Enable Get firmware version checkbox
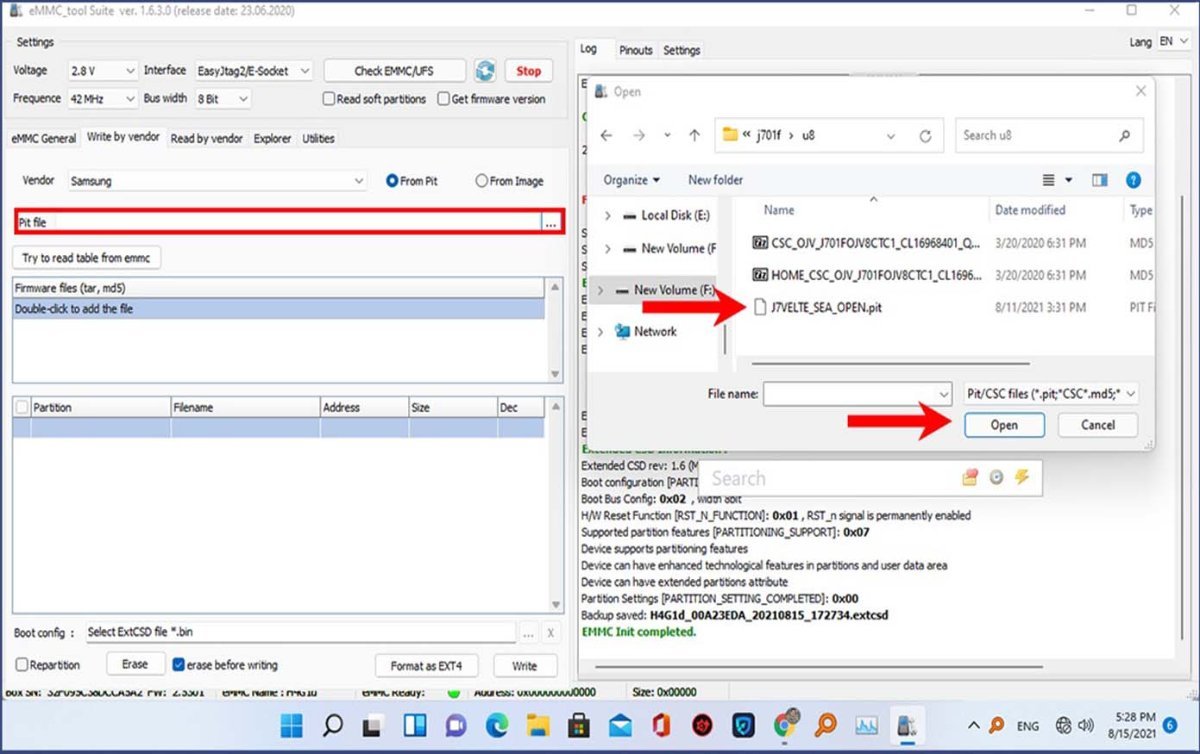Screen dimensions: 1200x754 pos(444,99)
